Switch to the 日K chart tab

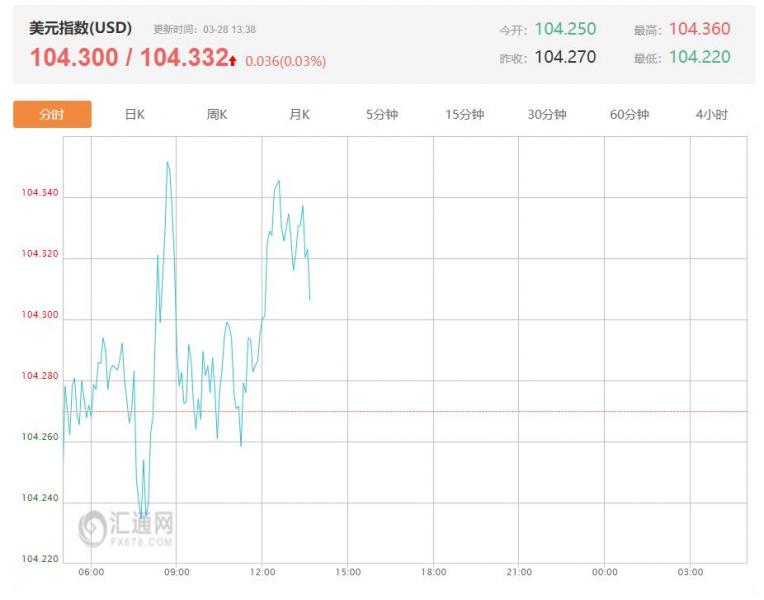(135, 115)
